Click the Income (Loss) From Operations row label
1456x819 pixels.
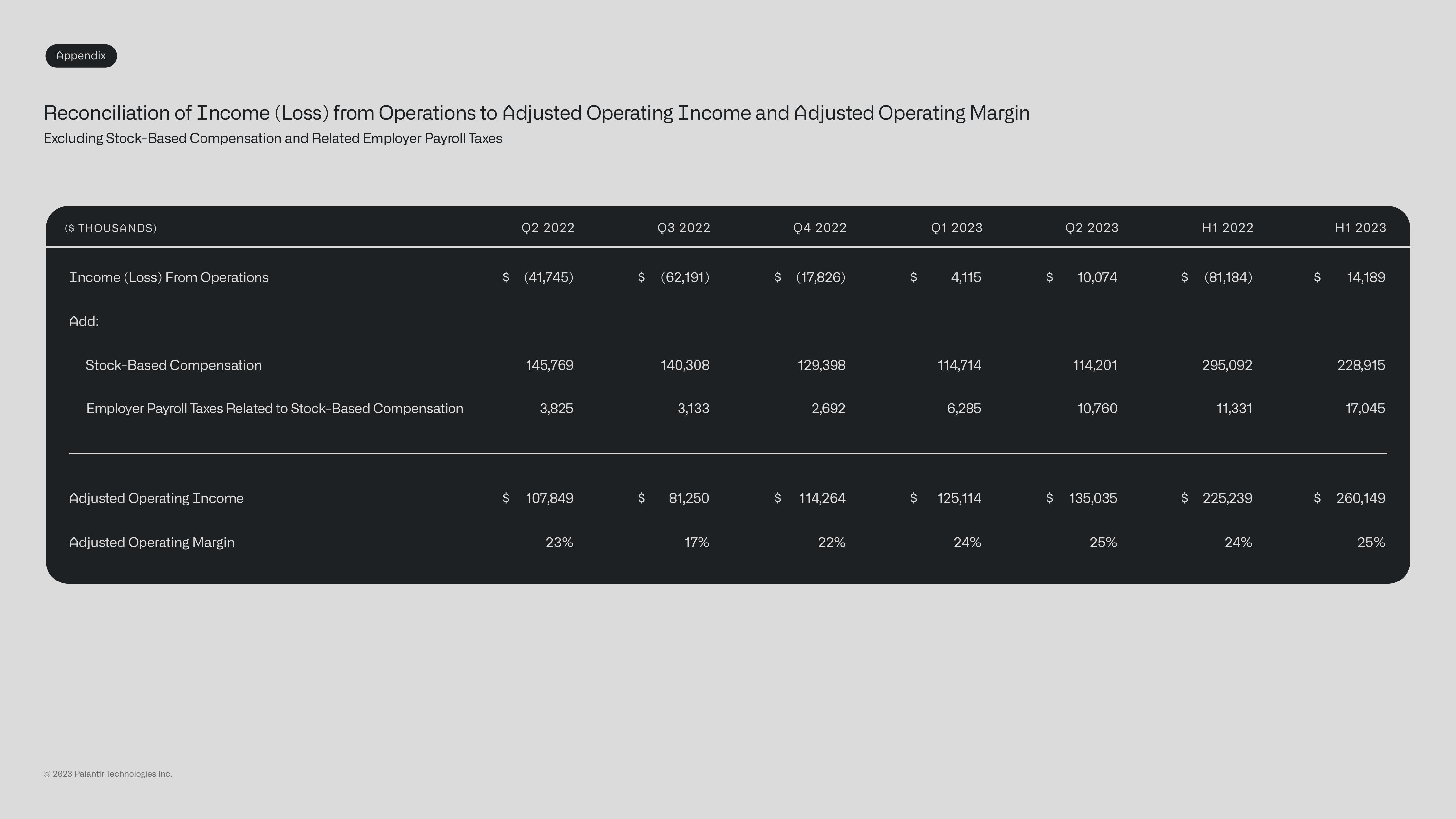click(169, 277)
